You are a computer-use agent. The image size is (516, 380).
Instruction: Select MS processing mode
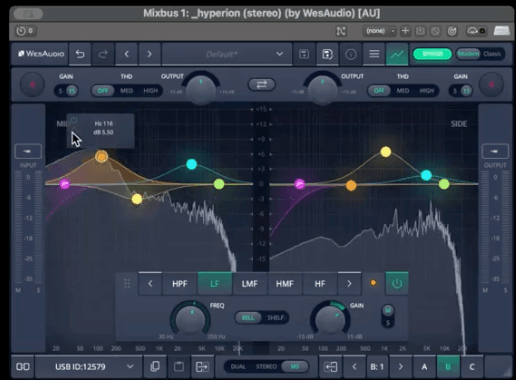click(295, 367)
